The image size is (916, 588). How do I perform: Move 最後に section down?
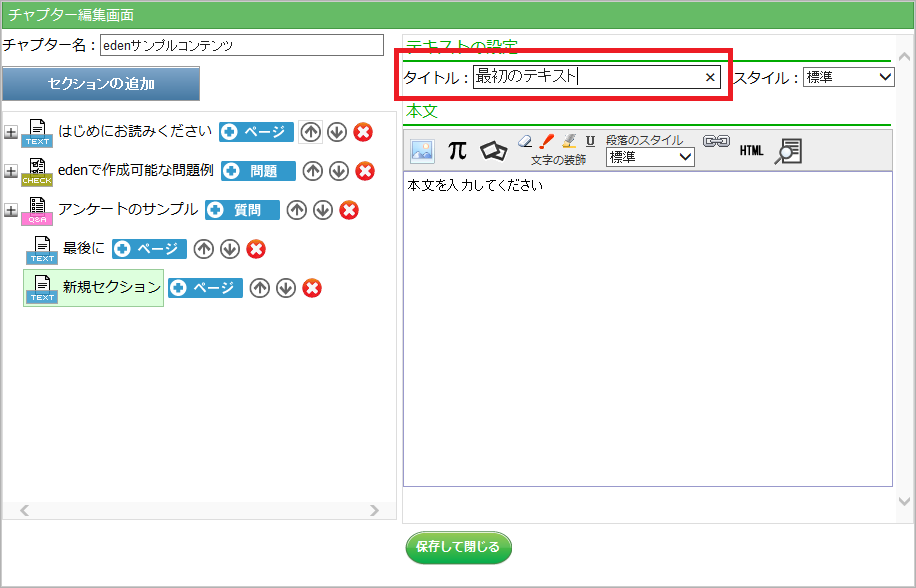tap(230, 249)
